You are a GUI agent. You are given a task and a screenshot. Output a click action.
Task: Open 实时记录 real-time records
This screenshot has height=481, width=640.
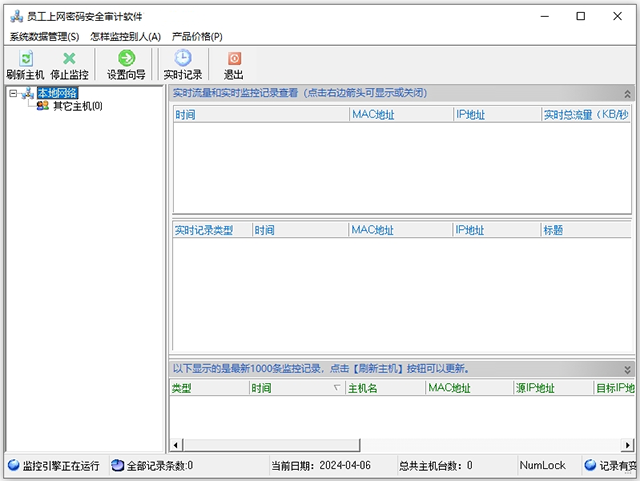[183, 58]
